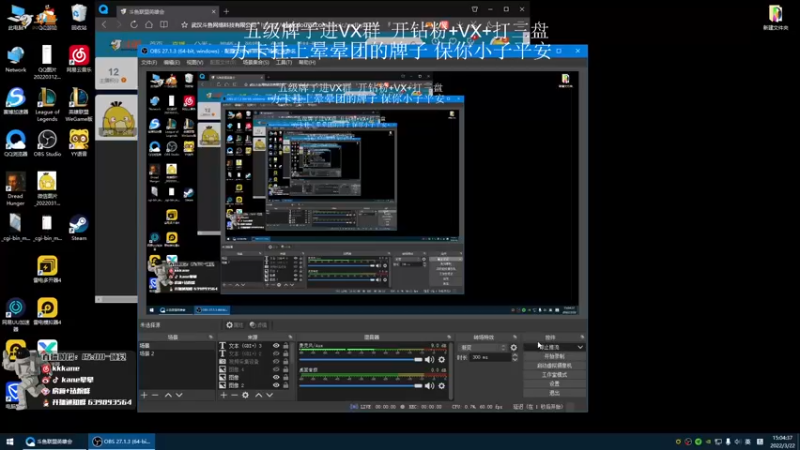Move the selected source up
800x450 pixels.
[x=259, y=395]
